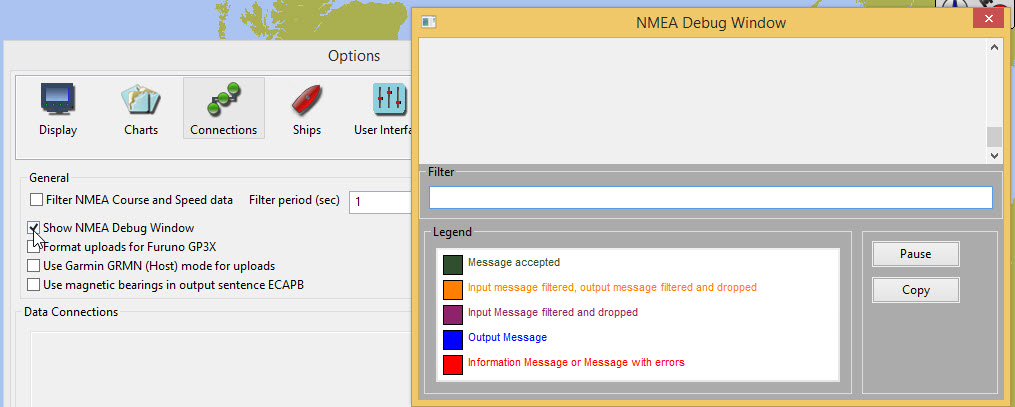The image size is (1015, 407).
Task: Click the blue Output Message swatch
Action: [453, 339]
